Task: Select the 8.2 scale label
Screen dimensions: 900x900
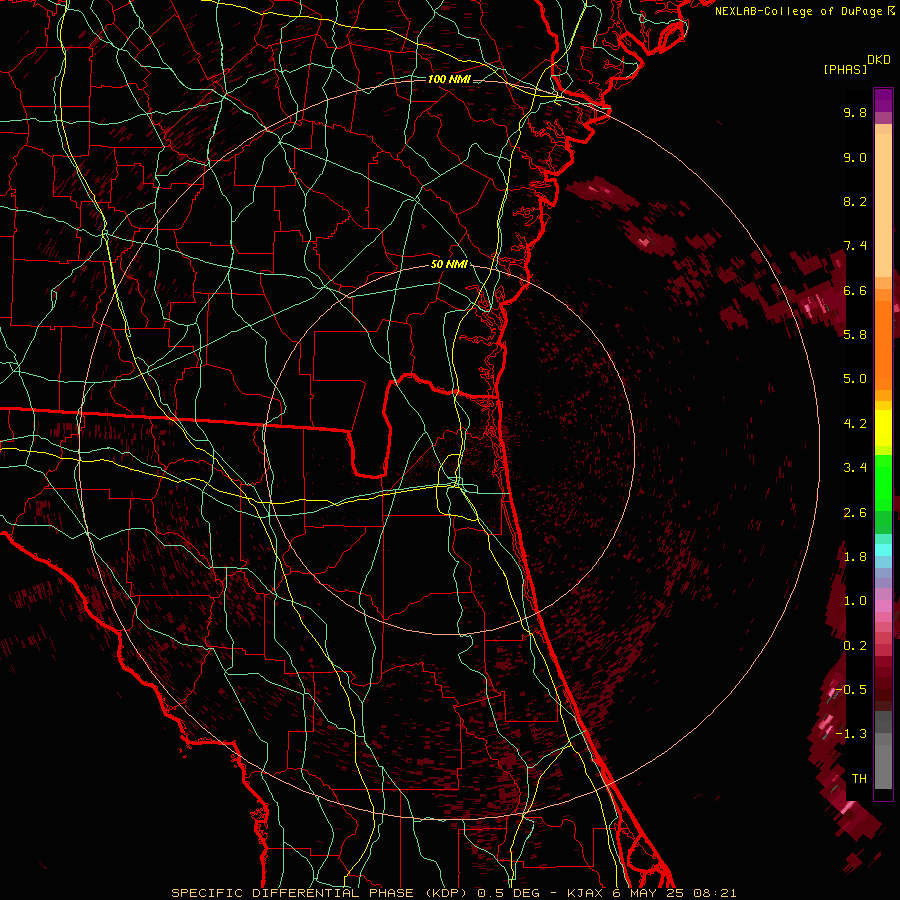Action: point(855,201)
